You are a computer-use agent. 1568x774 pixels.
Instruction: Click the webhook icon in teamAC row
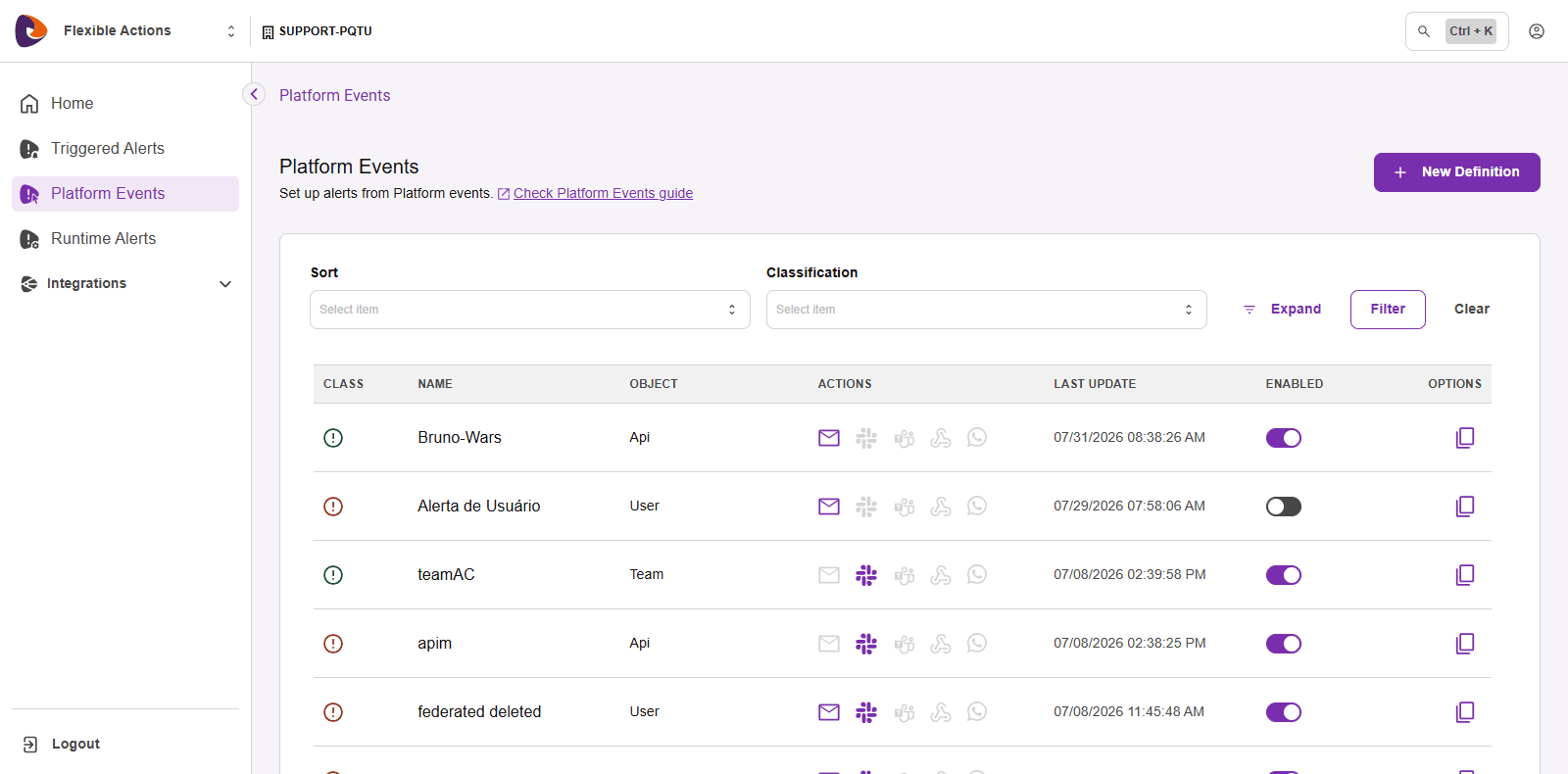[941, 575]
